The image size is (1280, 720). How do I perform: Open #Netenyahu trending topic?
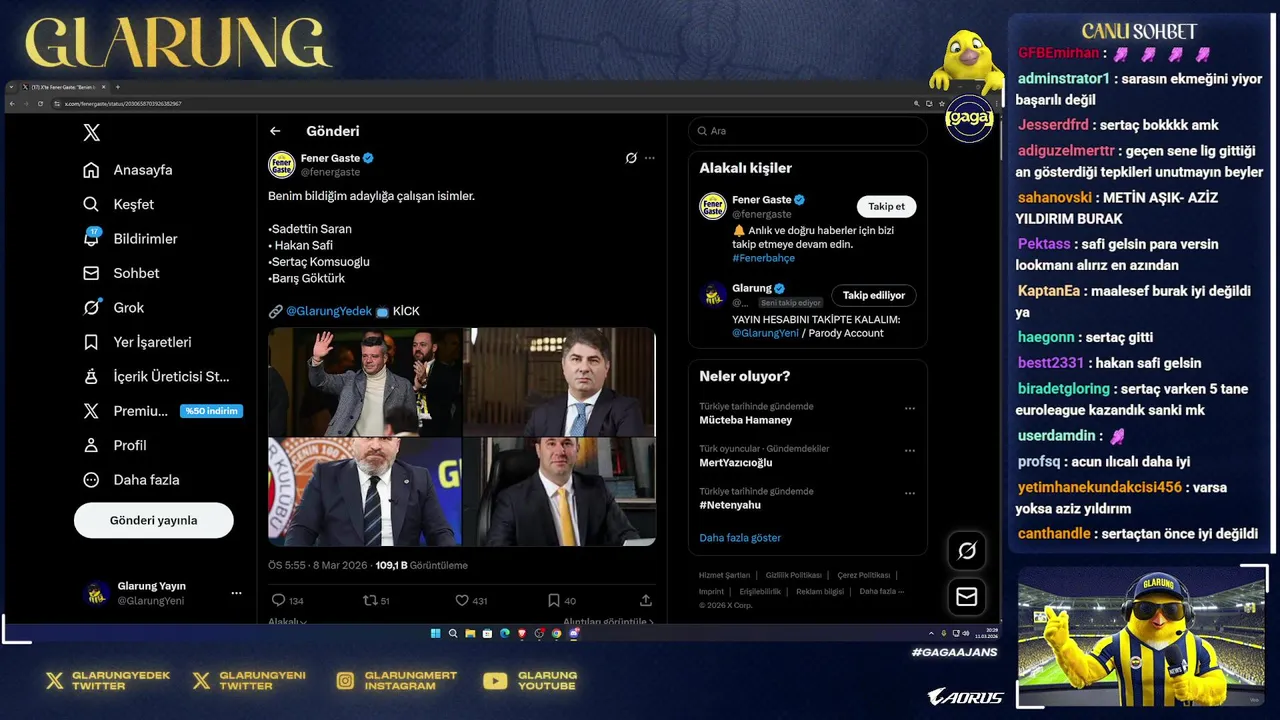[x=730, y=505]
